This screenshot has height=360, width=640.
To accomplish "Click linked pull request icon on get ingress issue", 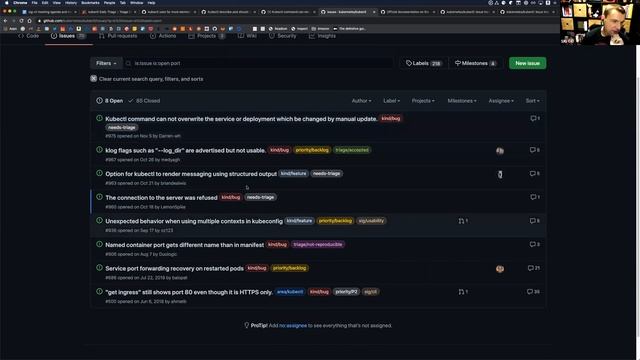I will pos(463,292).
